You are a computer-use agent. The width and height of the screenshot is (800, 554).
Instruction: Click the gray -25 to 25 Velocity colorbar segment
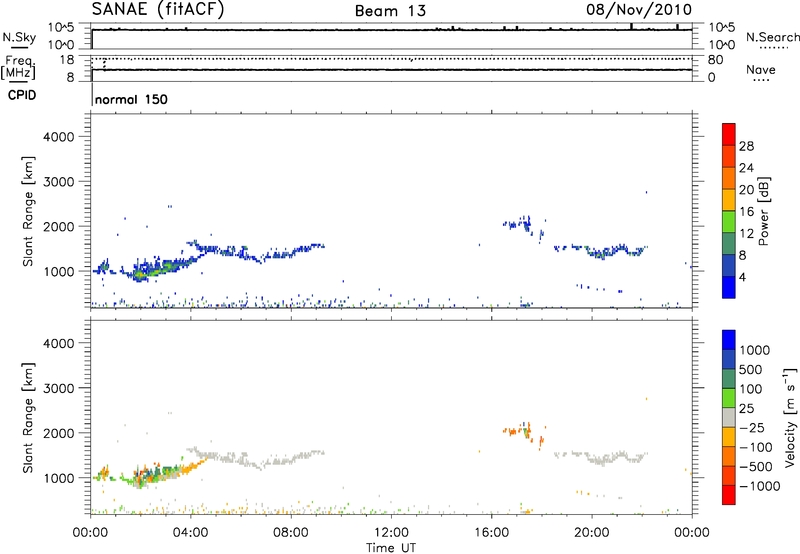(729, 418)
